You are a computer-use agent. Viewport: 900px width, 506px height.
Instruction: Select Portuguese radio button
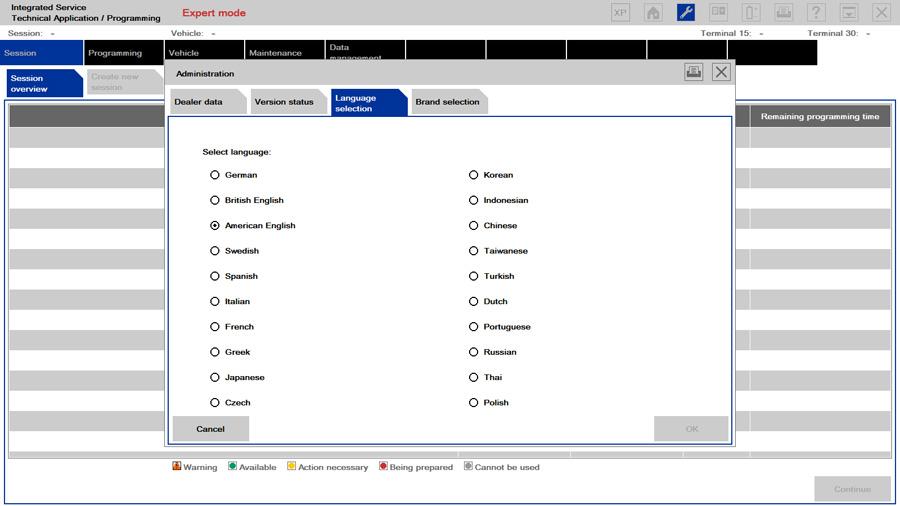(474, 326)
